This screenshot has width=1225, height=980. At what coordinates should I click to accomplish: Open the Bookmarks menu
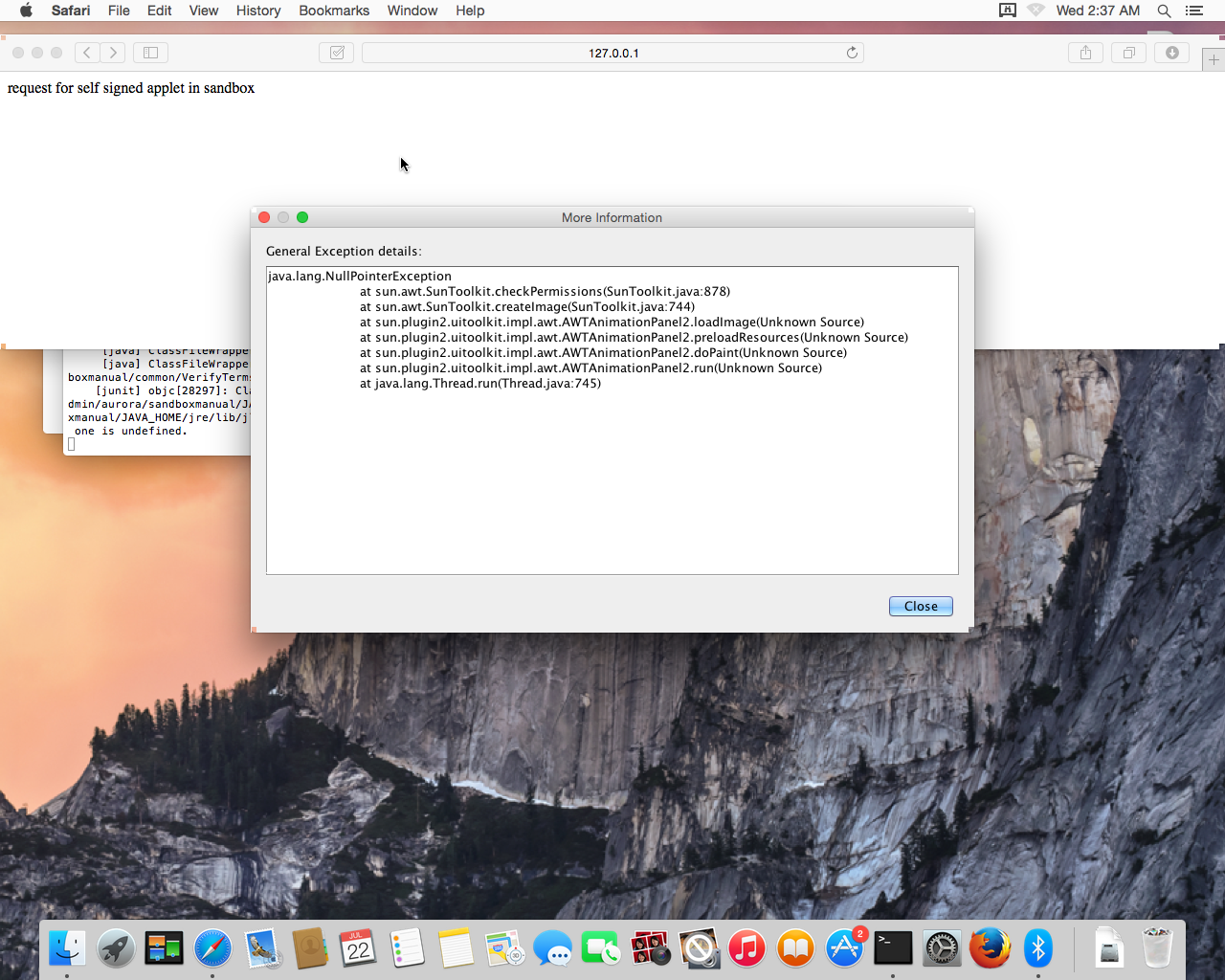click(334, 11)
